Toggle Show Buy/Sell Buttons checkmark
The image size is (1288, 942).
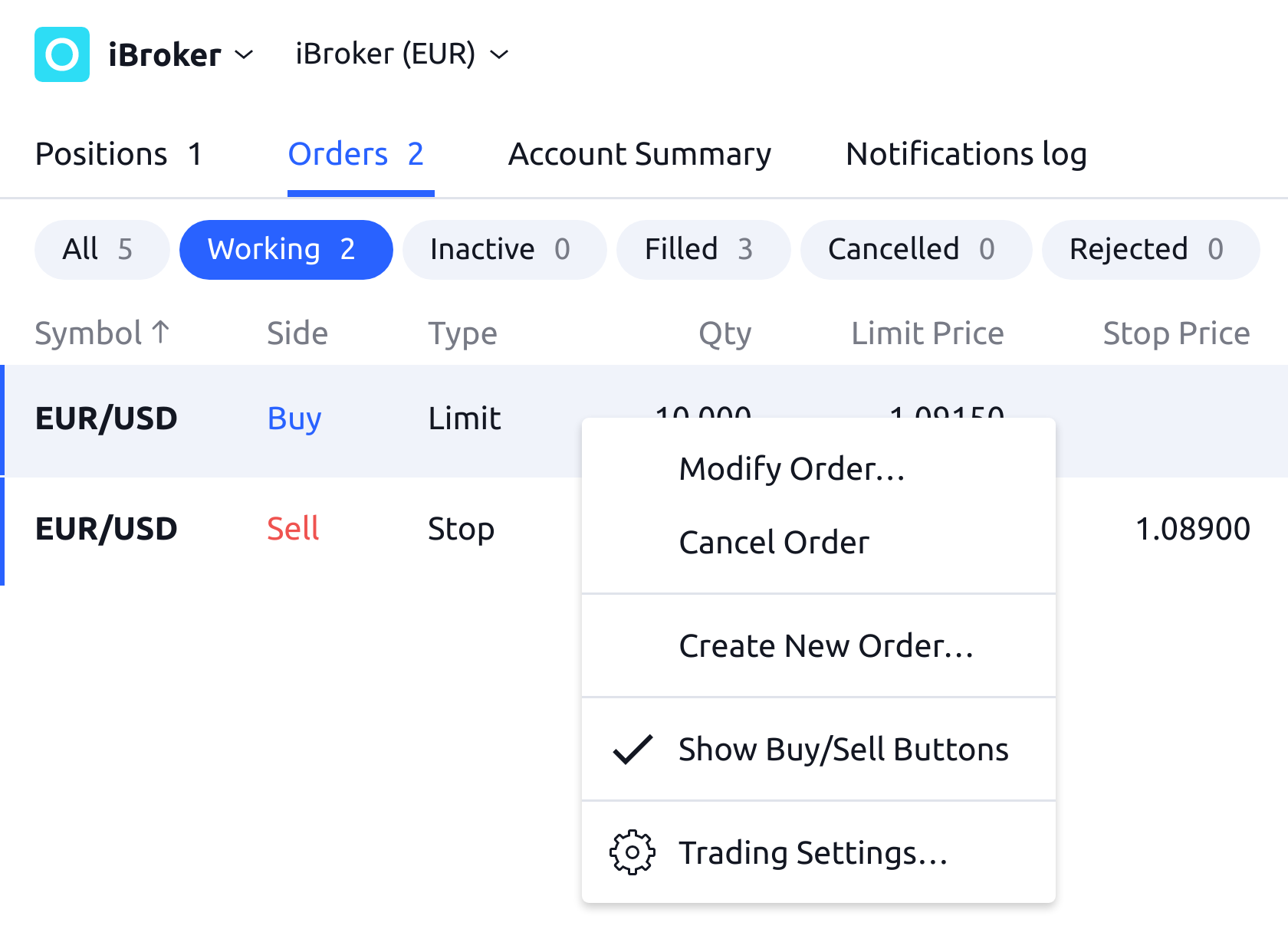point(632,750)
